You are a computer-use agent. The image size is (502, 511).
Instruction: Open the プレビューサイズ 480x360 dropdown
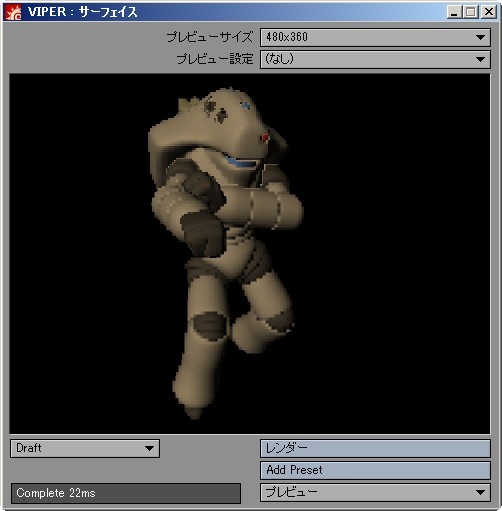click(375, 37)
